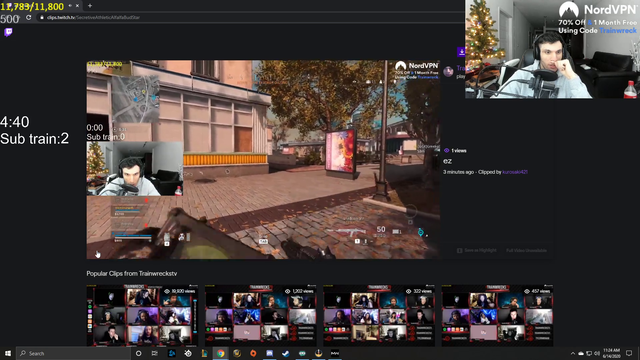Click the taskbar Search box
Viewport: 640px width, 360px height.
coord(73,353)
